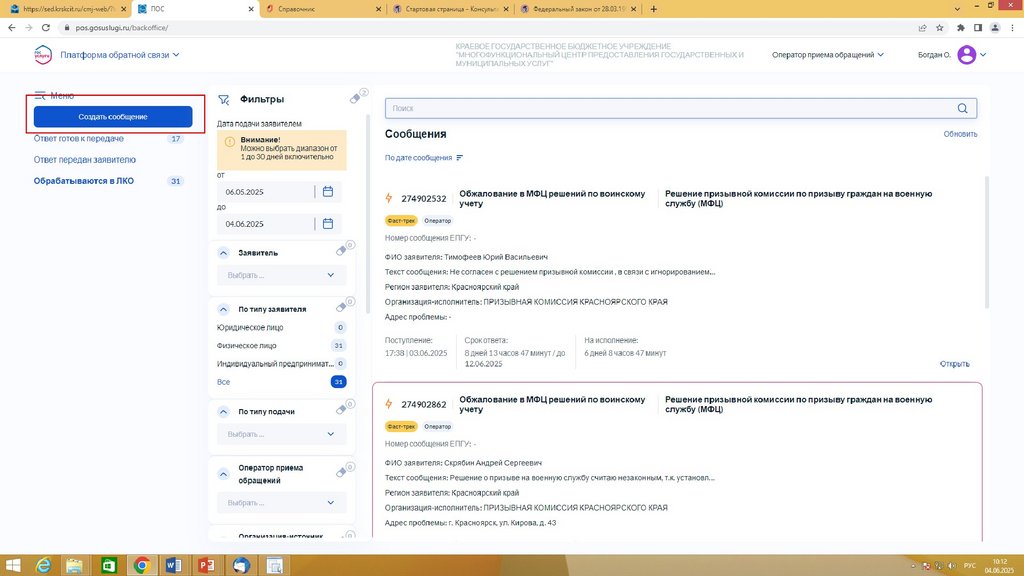Filter by Юридическое лицо
The image size is (1024, 576).
[x=250, y=327]
